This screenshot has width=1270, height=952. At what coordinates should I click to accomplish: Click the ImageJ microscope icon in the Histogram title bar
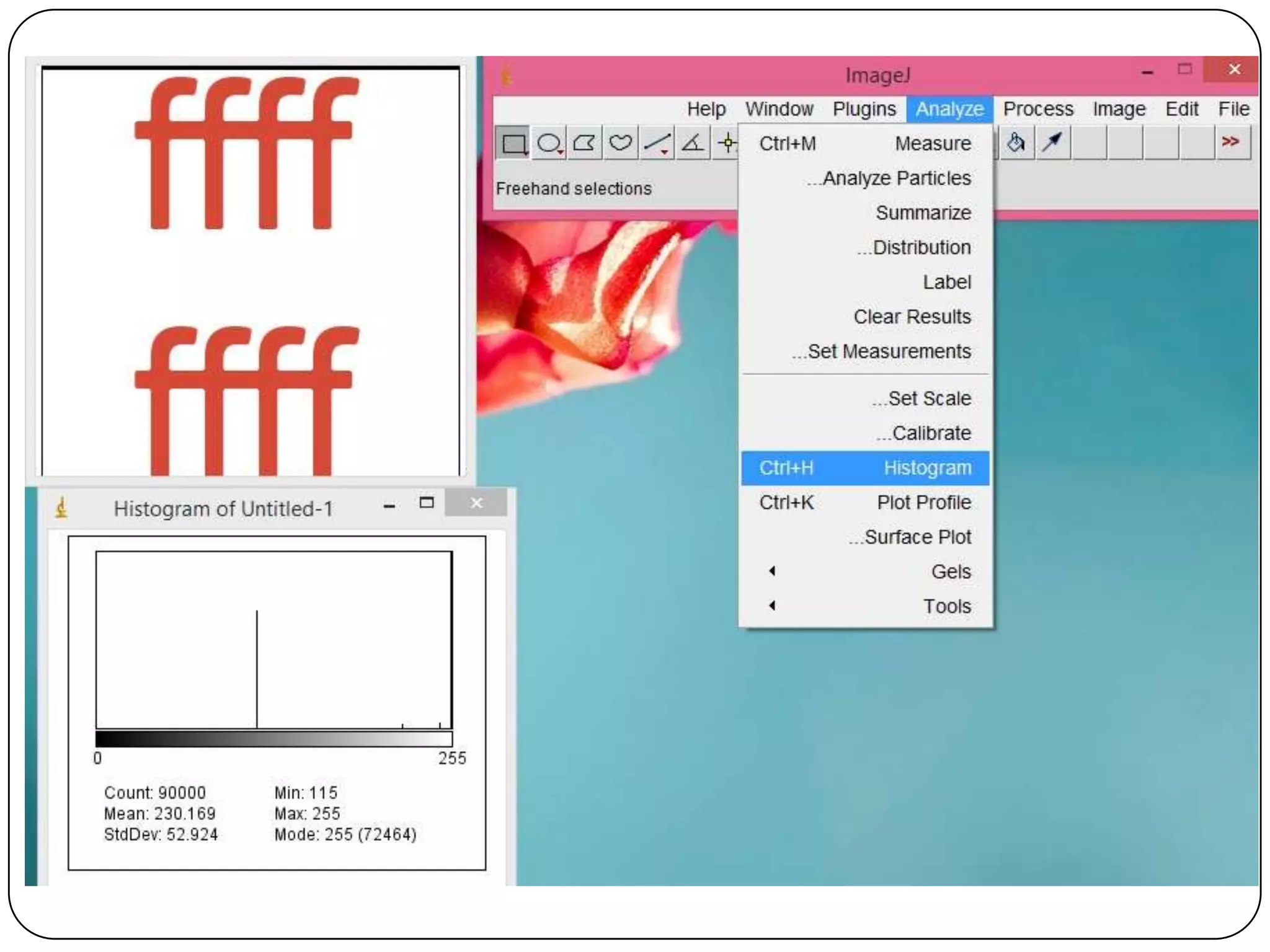[61, 508]
